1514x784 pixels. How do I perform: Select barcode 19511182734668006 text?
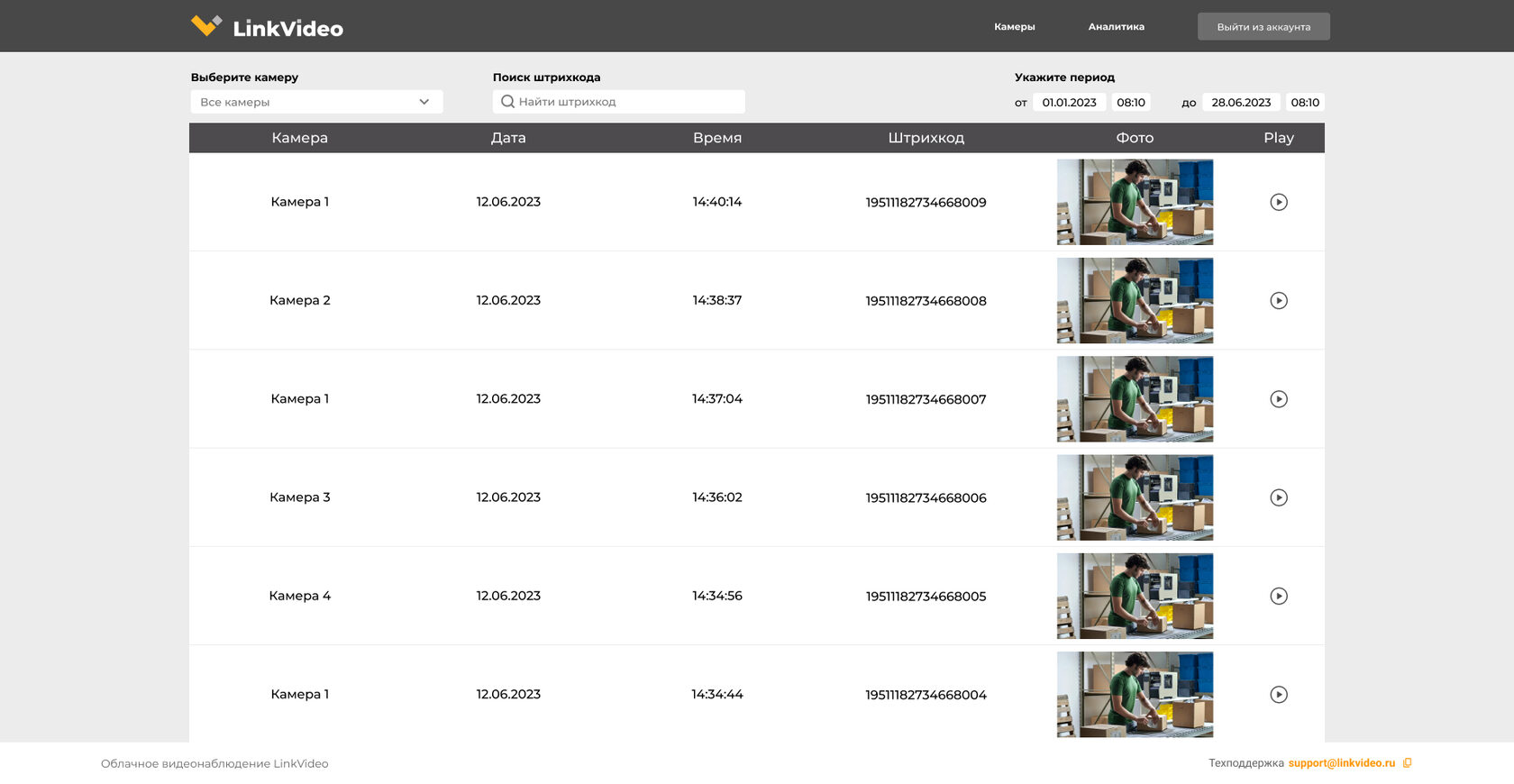[926, 497]
